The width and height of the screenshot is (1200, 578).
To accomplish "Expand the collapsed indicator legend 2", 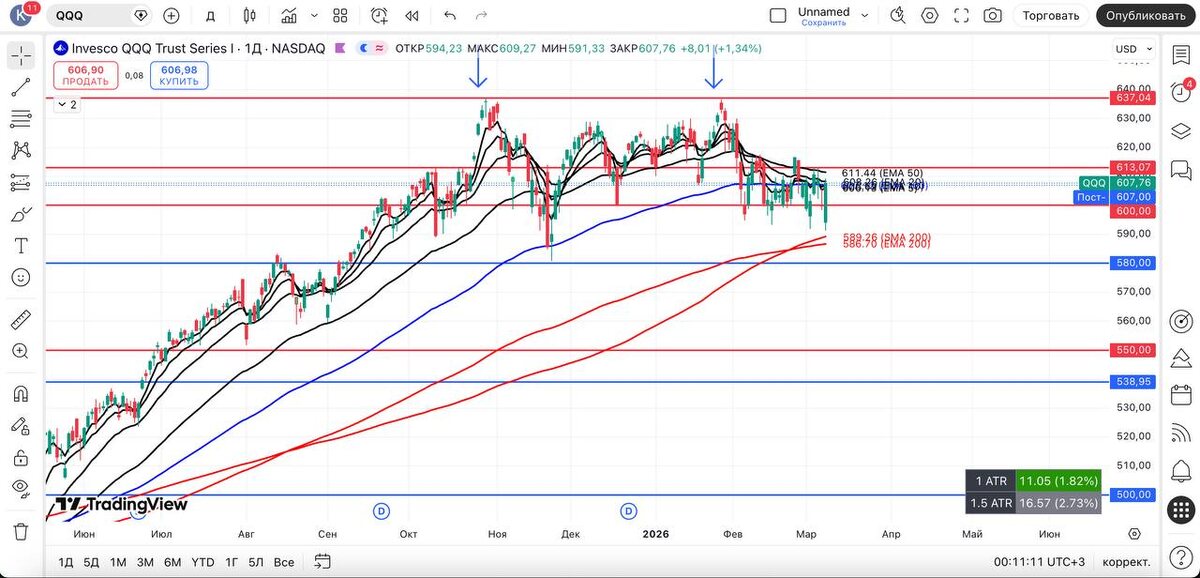I will tap(66, 104).
